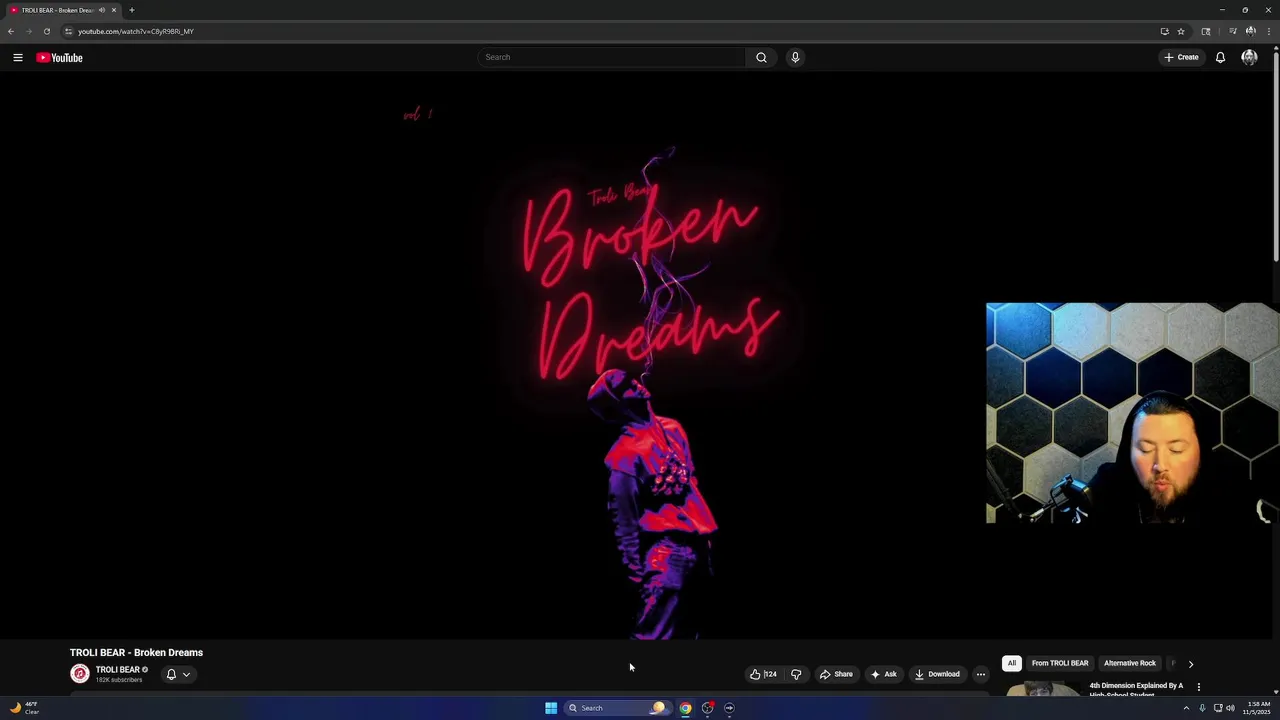1280x720 pixels.
Task: Open a new browser tab
Action: pos(131,10)
